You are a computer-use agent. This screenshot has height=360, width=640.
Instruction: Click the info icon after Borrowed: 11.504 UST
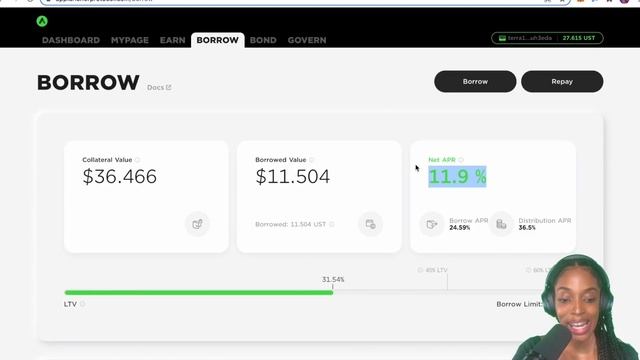click(x=332, y=224)
